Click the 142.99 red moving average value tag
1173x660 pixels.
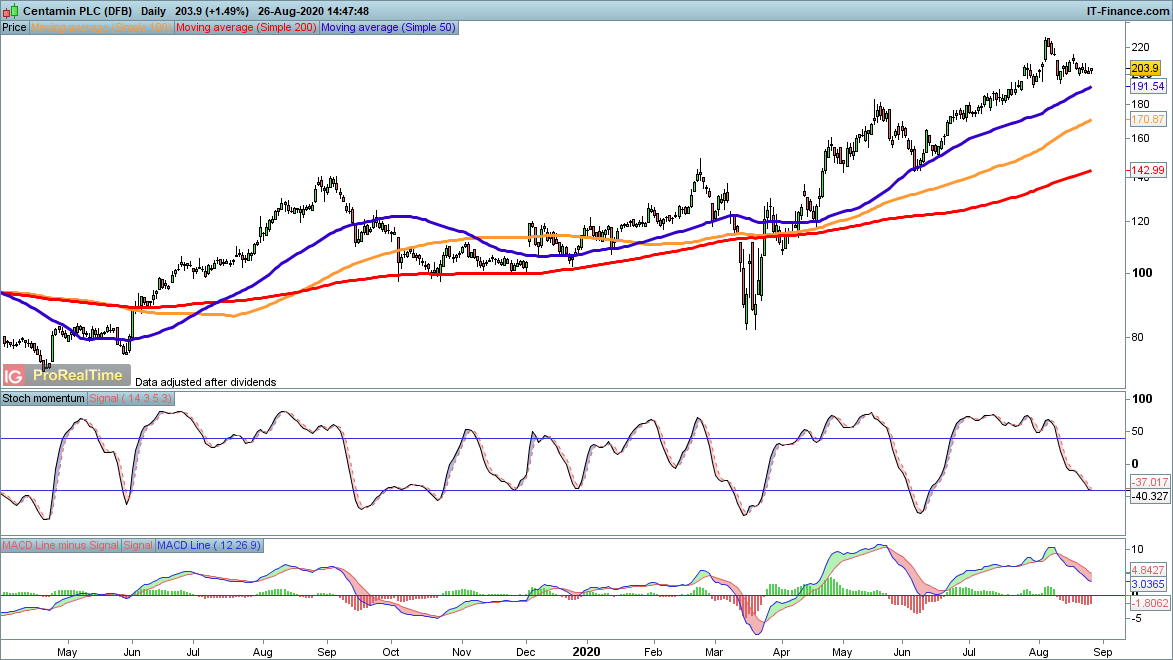1146,171
